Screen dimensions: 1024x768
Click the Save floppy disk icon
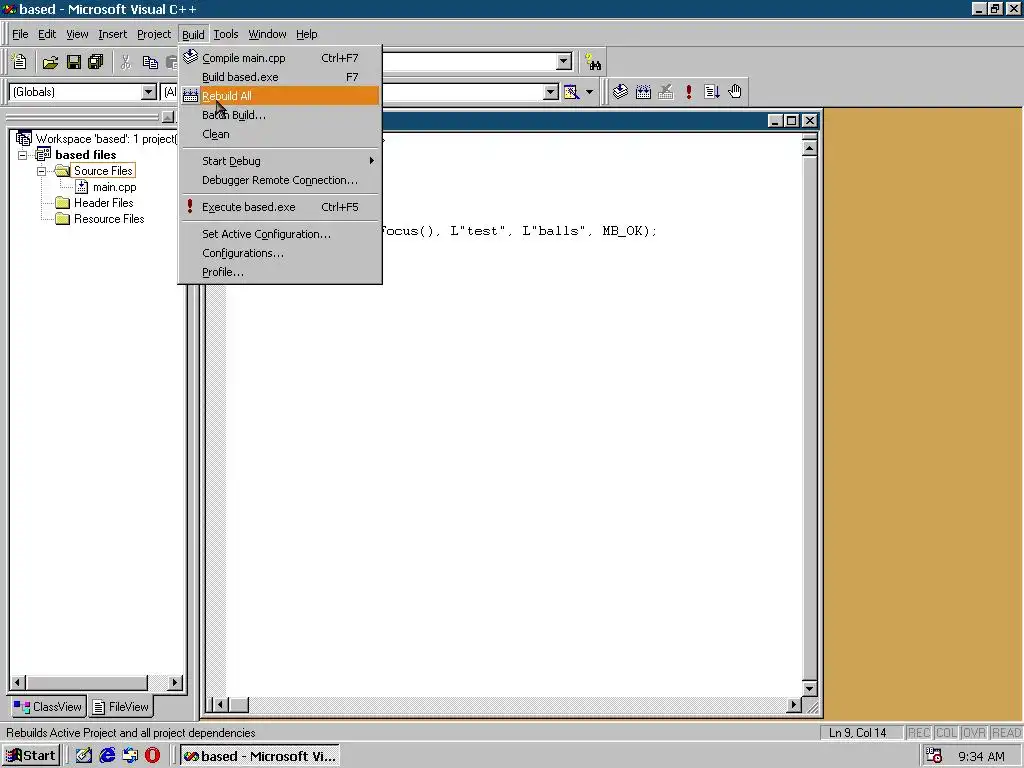(74, 62)
